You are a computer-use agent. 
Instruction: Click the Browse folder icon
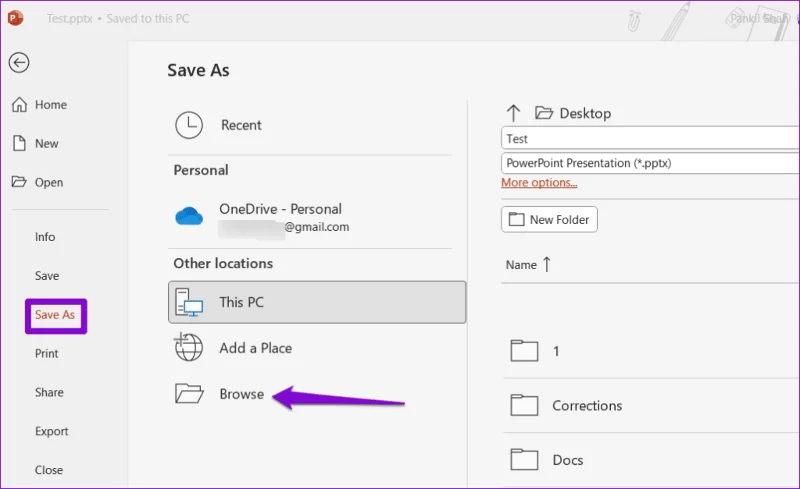coord(189,394)
